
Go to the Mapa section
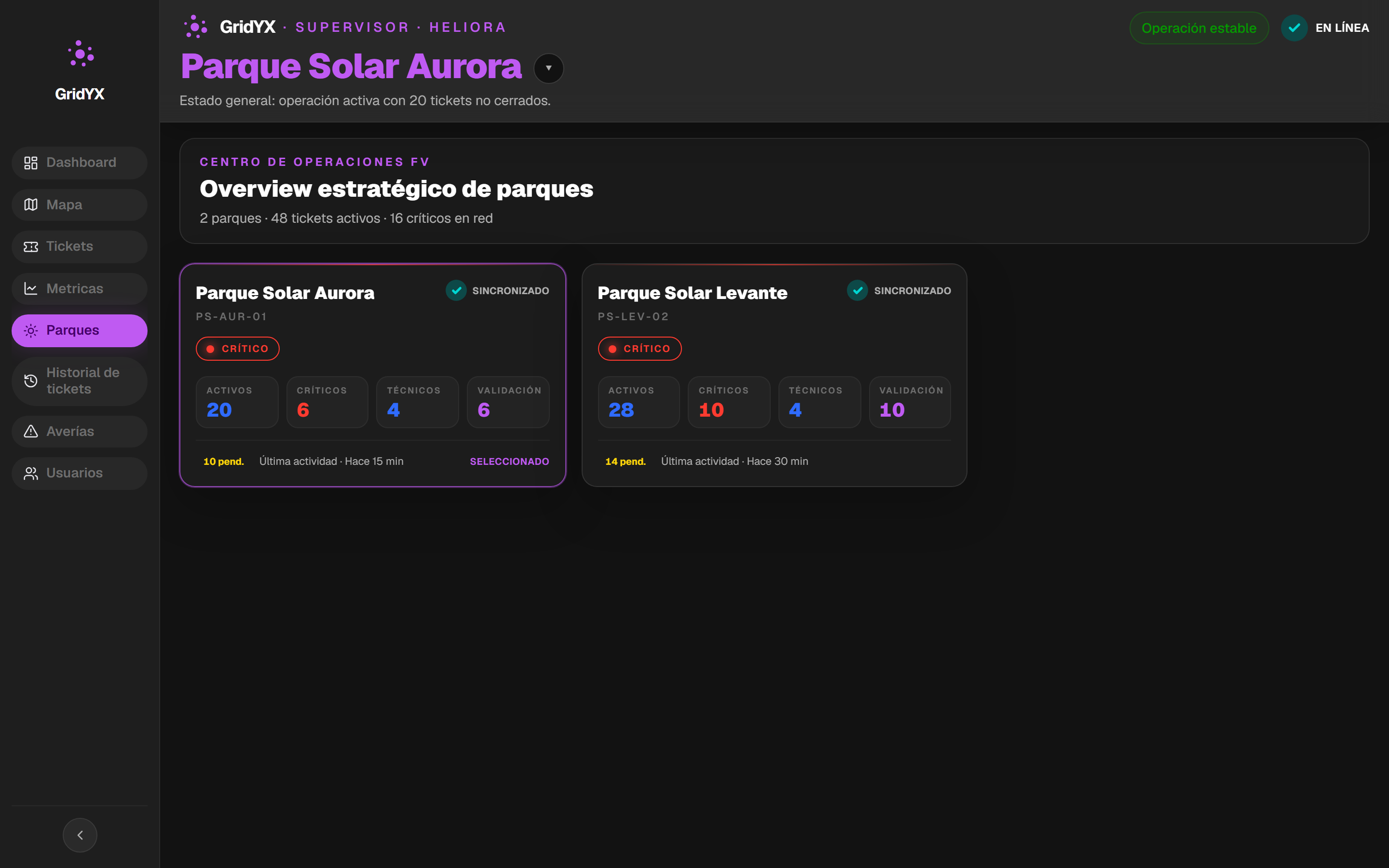(79, 205)
